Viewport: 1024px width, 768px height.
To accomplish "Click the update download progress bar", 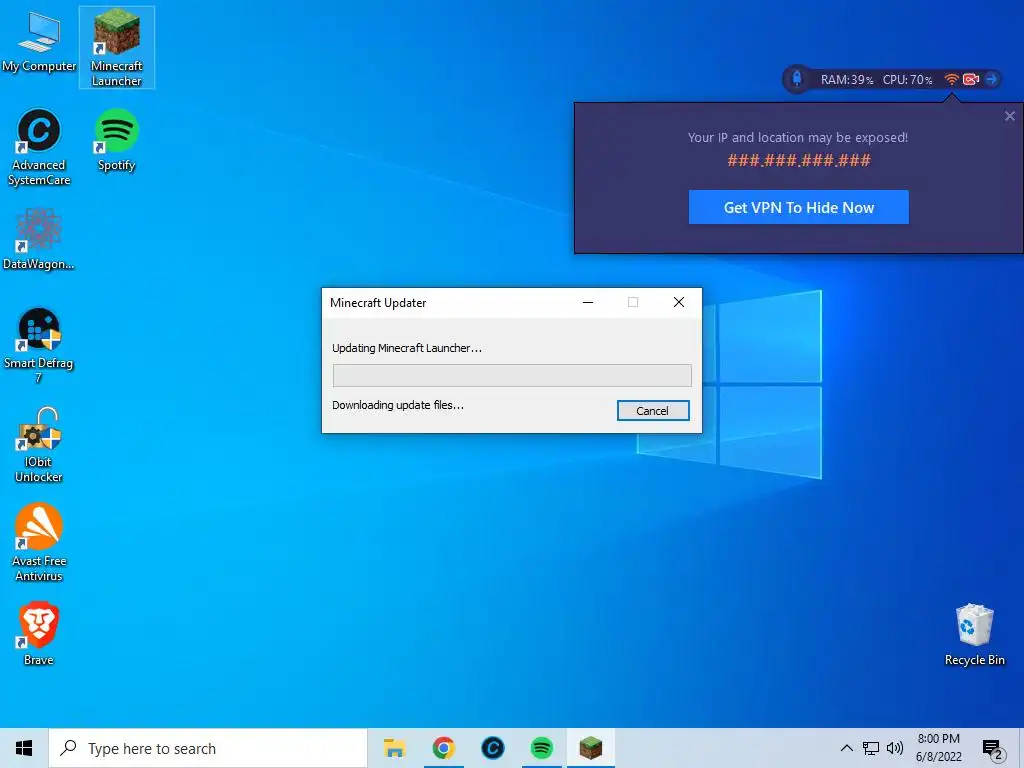I will click(x=512, y=376).
